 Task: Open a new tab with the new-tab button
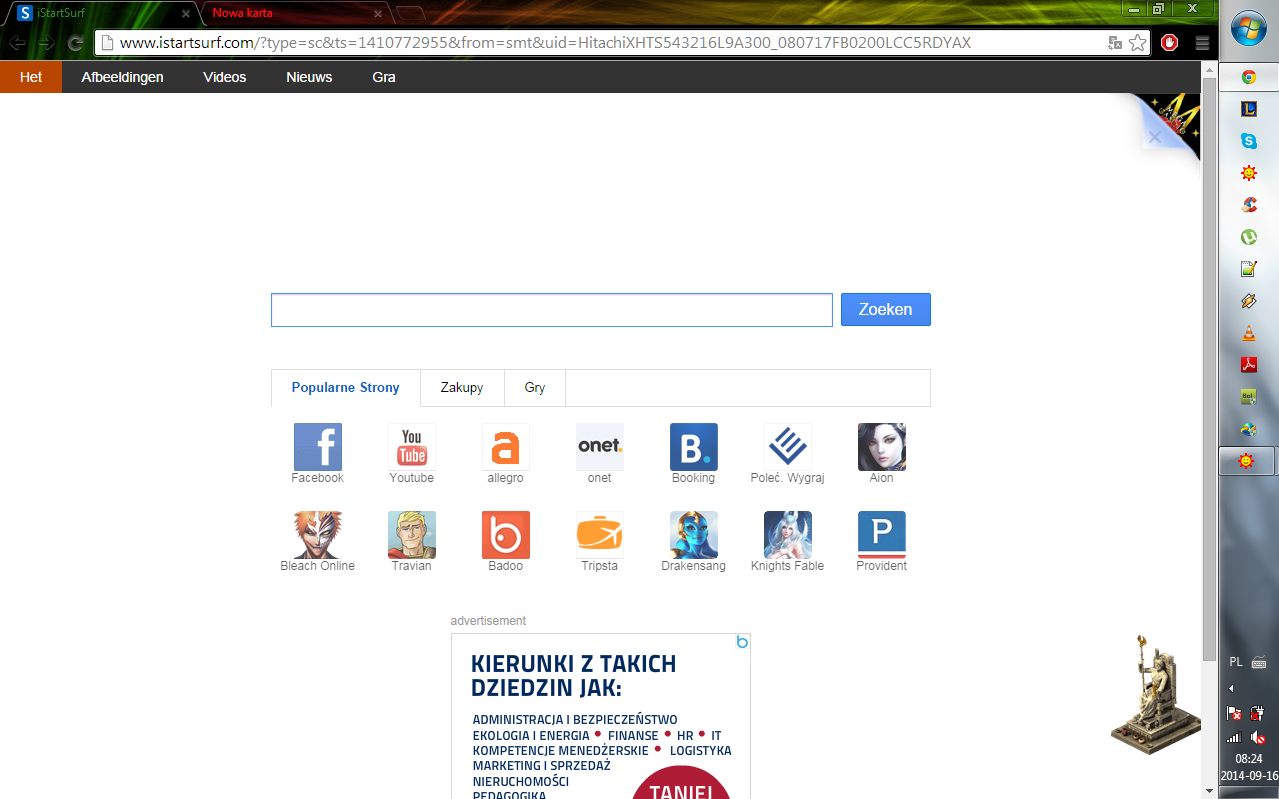point(410,14)
